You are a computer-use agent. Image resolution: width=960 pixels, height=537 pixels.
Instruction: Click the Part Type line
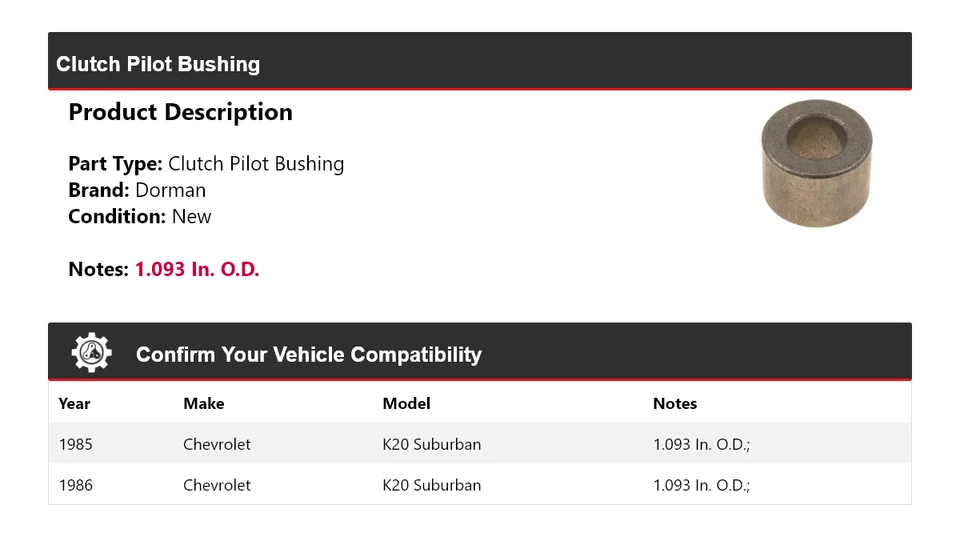pos(206,164)
